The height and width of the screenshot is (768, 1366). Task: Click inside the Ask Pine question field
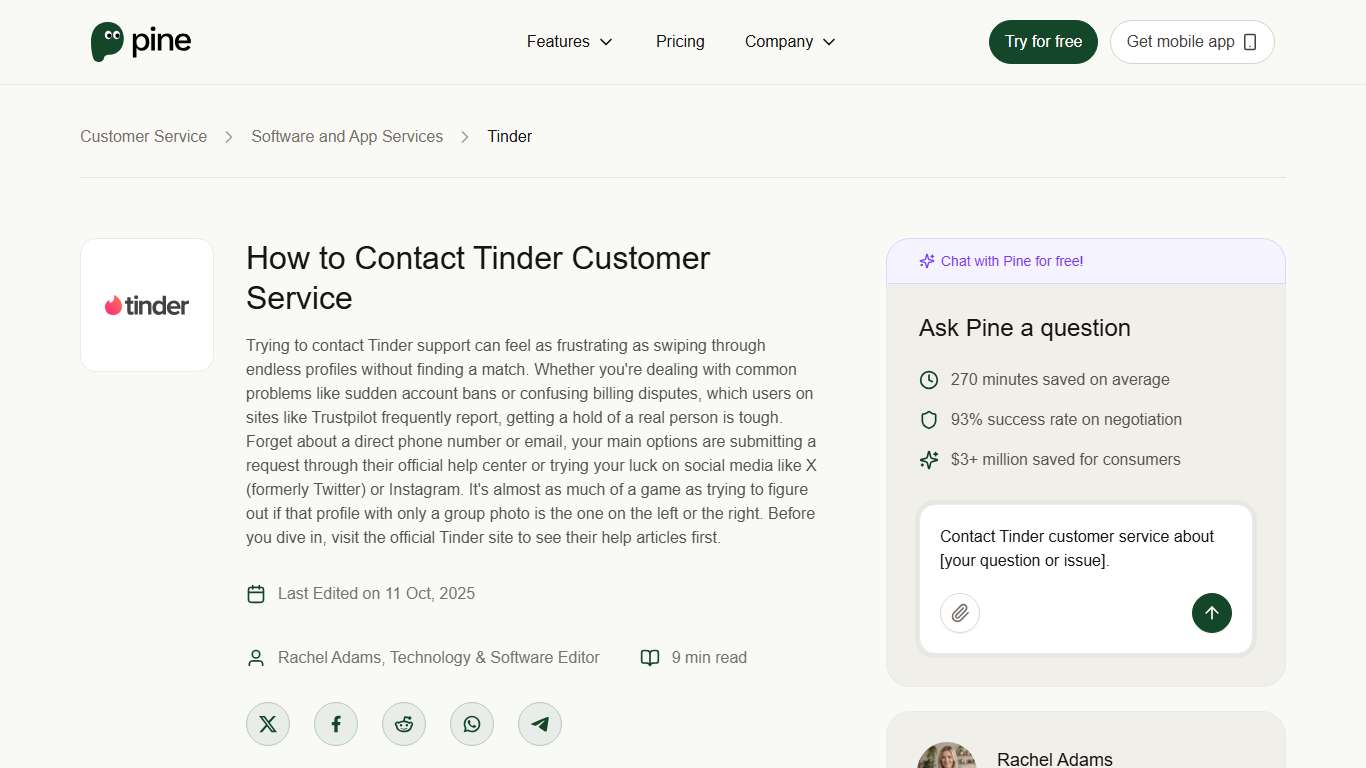[x=1080, y=548]
